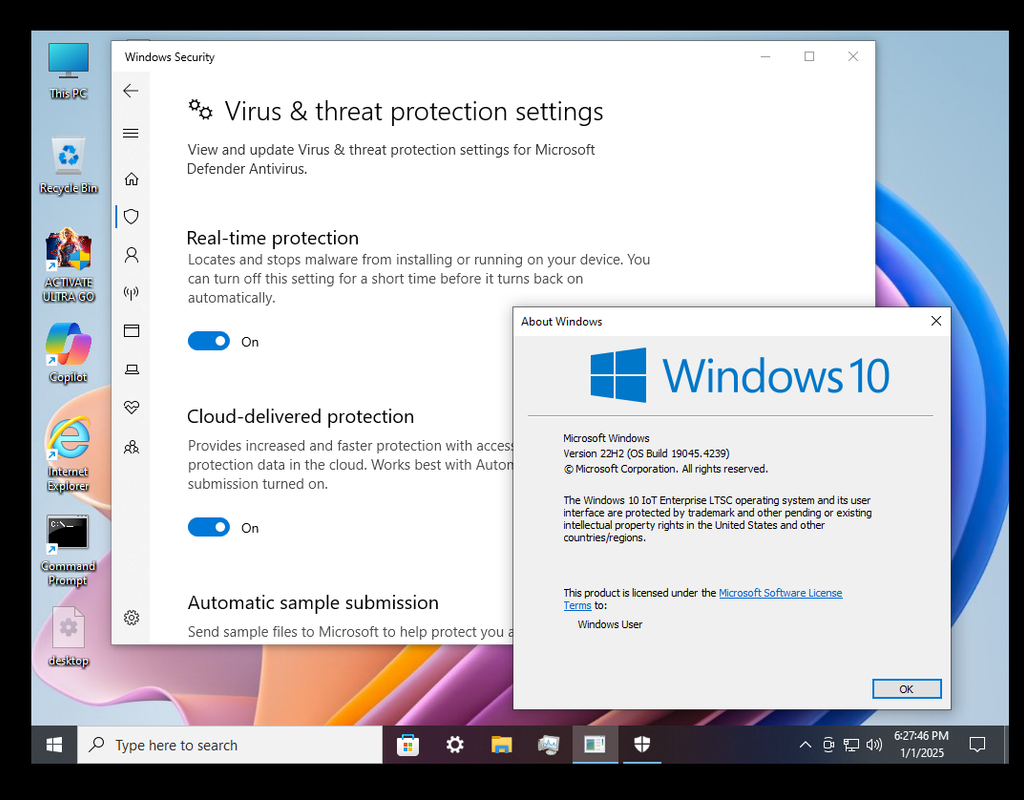The image size is (1024, 800).
Task: Select the Command Prompt desktop shortcut
Action: [69, 551]
